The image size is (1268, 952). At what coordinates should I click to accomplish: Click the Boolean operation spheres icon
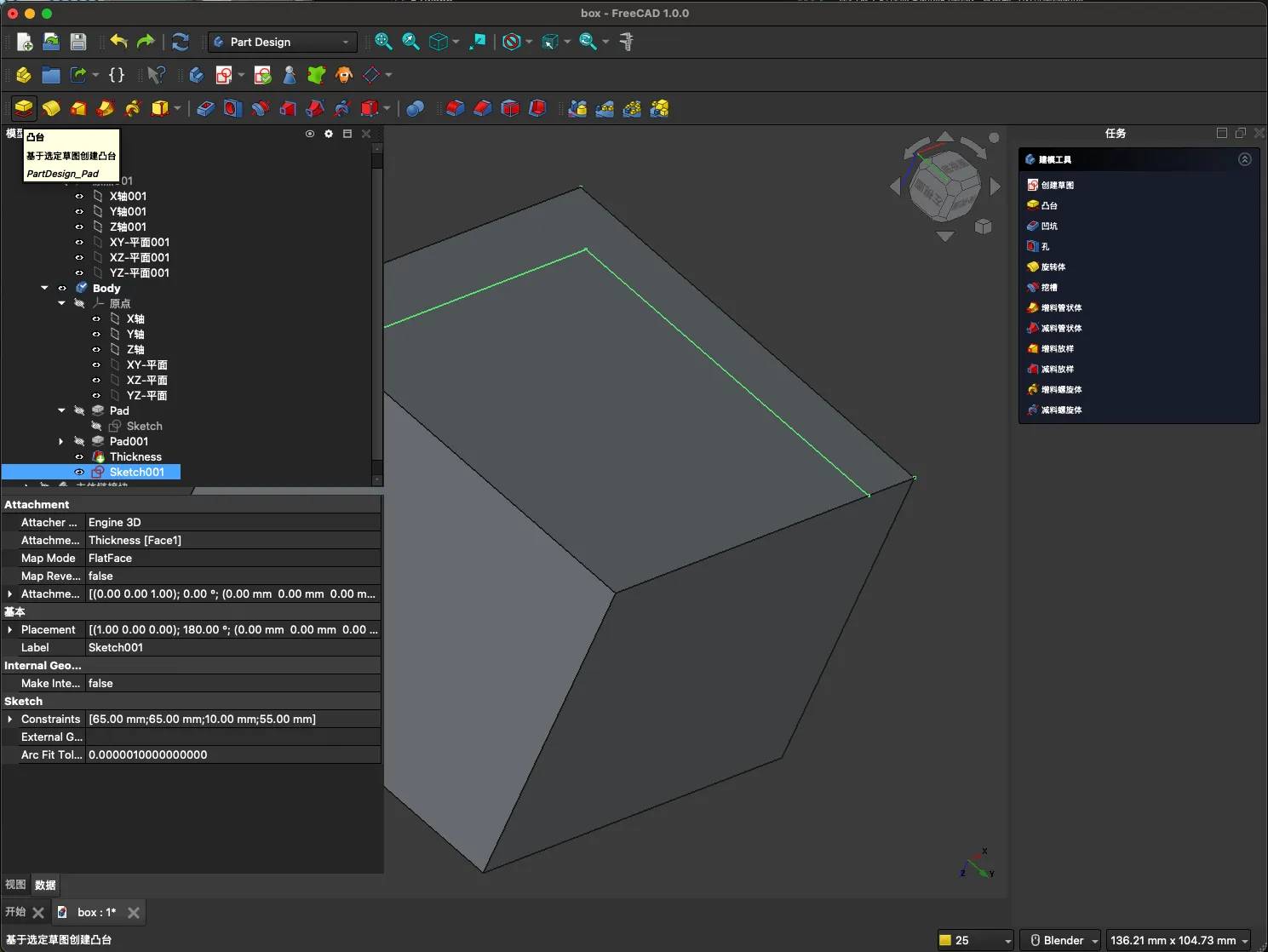click(x=415, y=108)
